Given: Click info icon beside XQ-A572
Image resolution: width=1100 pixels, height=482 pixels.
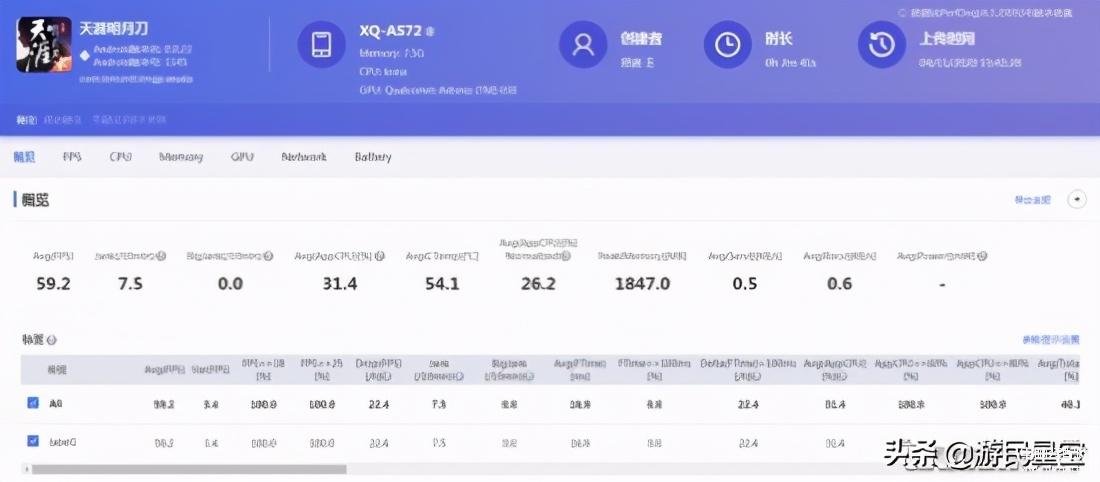Looking at the screenshot, I should tap(430, 32).
